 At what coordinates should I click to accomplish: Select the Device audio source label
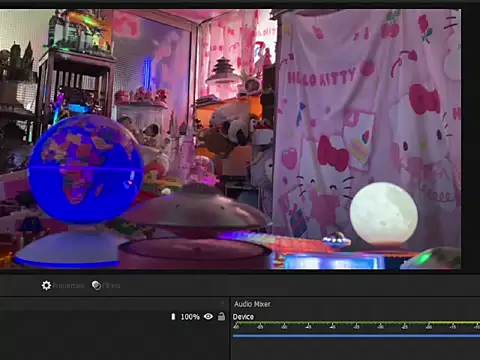pos(243,317)
